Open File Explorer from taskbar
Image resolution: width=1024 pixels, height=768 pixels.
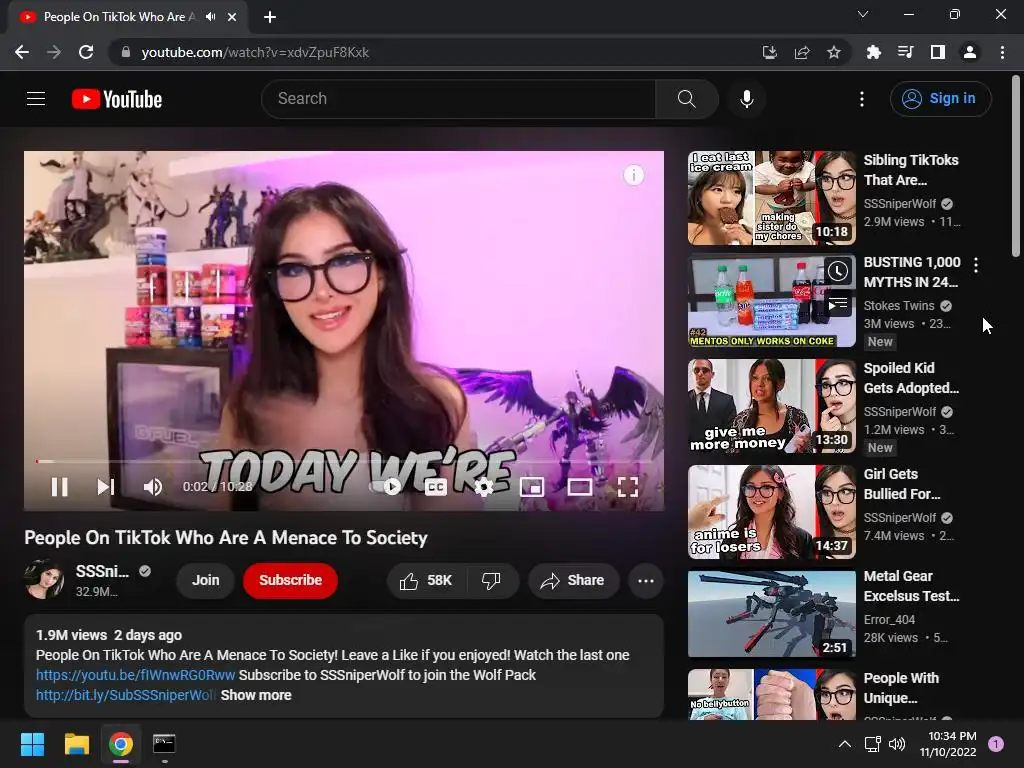coord(76,744)
